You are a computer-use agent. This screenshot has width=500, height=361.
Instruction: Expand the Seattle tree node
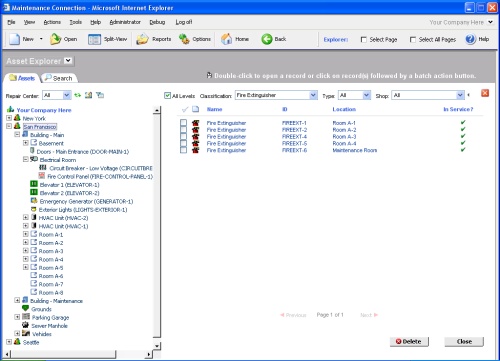click(x=9, y=342)
